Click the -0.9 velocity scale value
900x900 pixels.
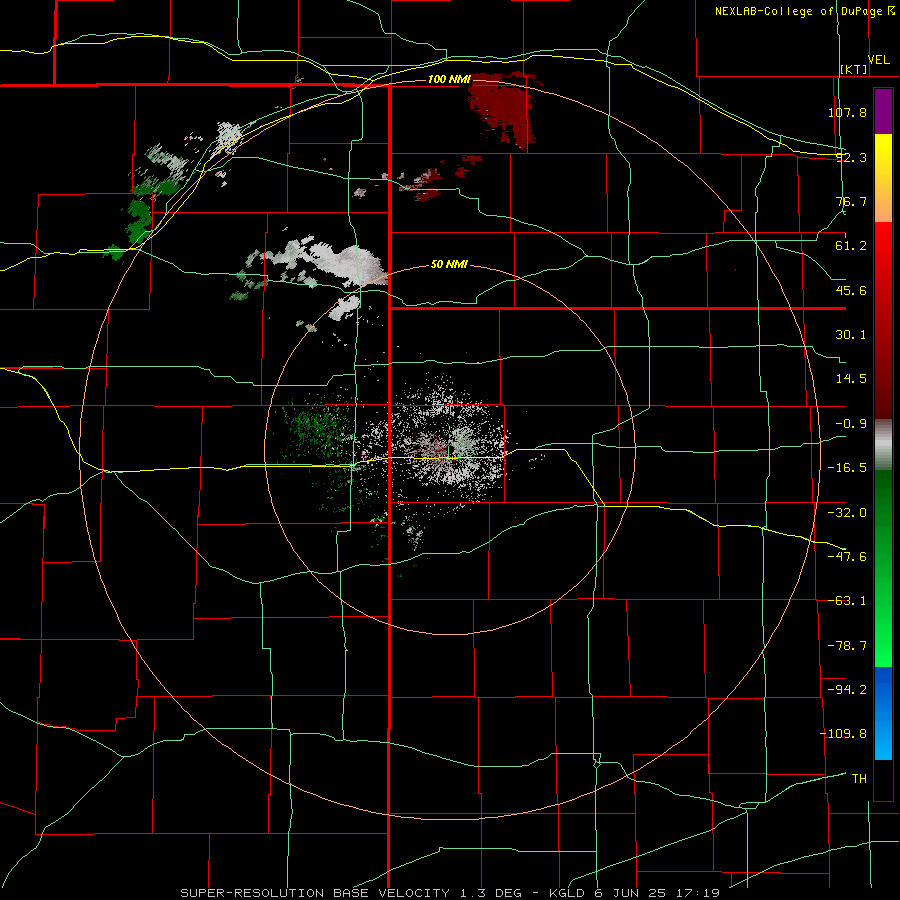(851, 424)
